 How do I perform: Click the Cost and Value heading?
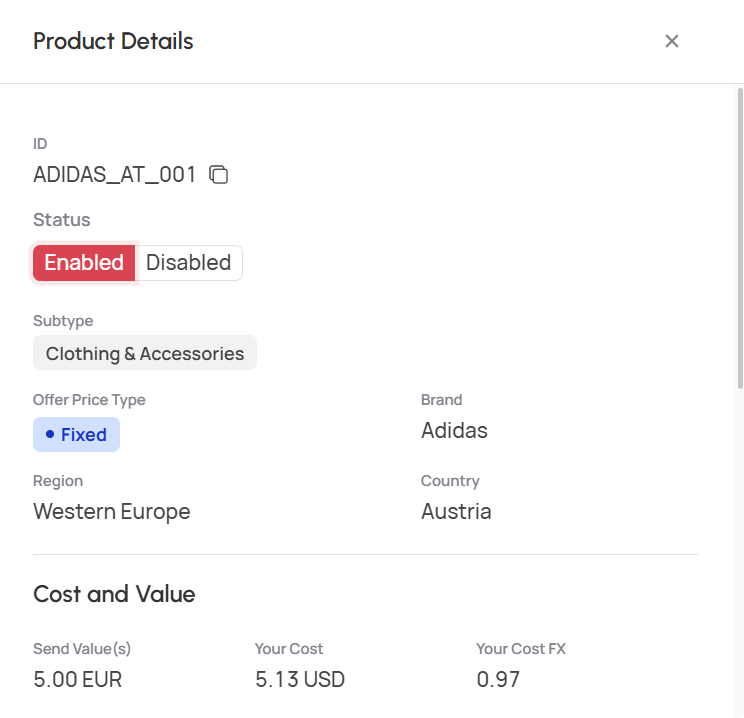114,594
